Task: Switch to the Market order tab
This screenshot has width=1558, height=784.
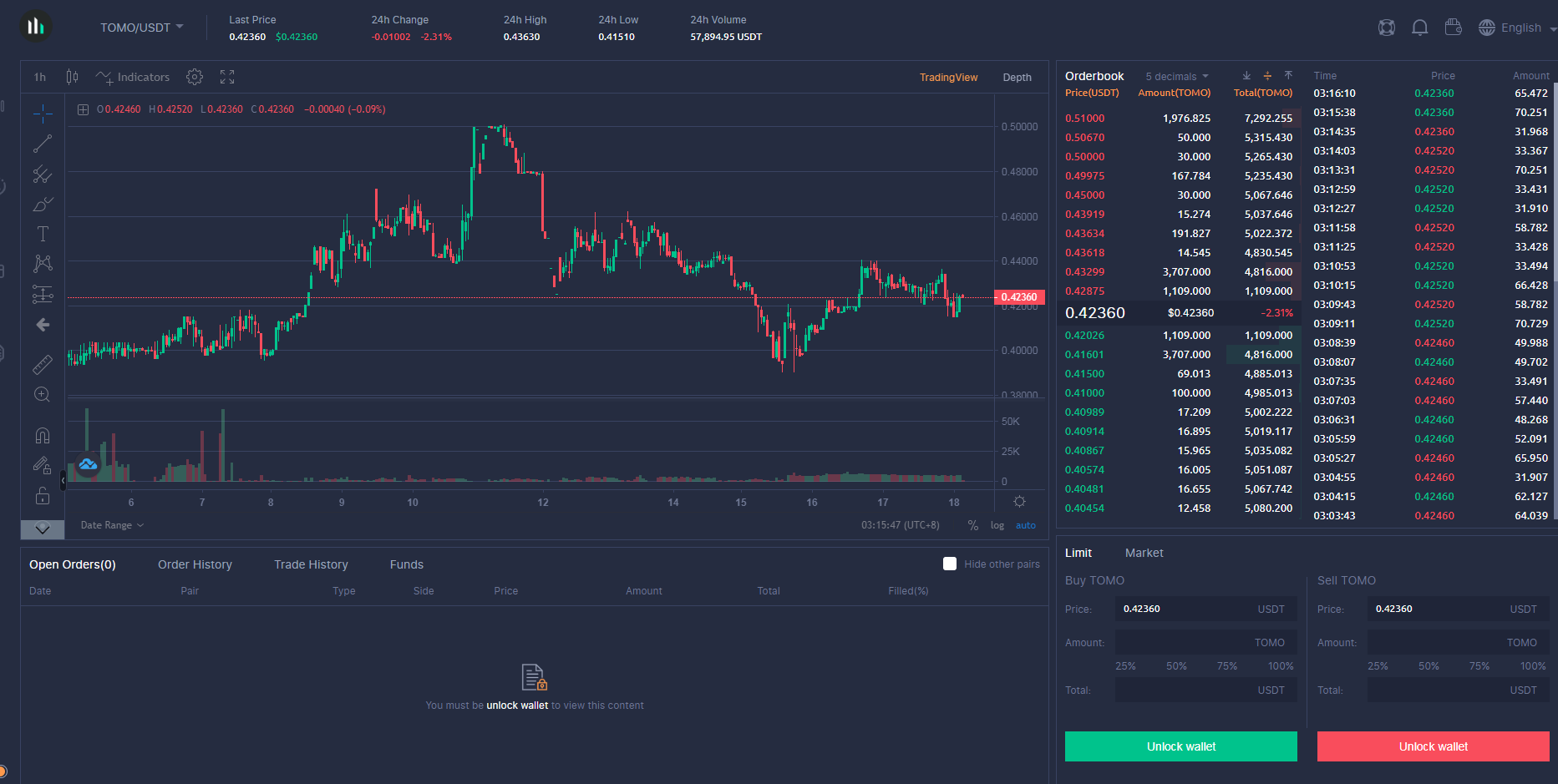Action: pyautogui.click(x=1144, y=553)
